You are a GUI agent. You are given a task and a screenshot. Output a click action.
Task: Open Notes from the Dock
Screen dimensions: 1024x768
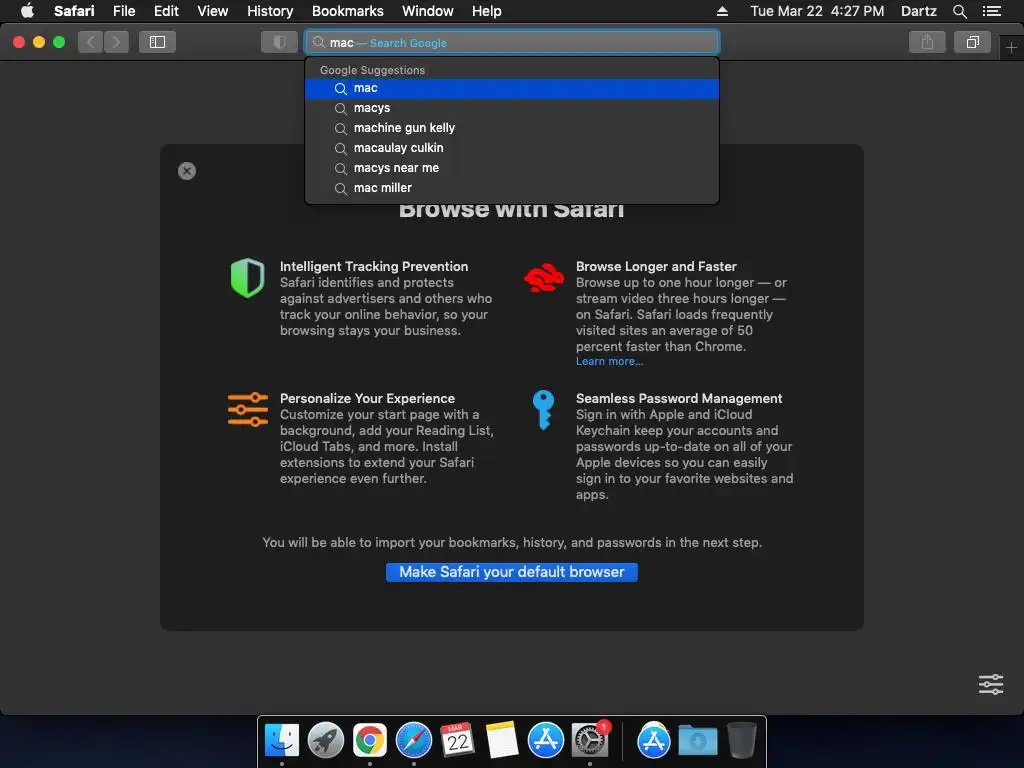click(x=502, y=741)
